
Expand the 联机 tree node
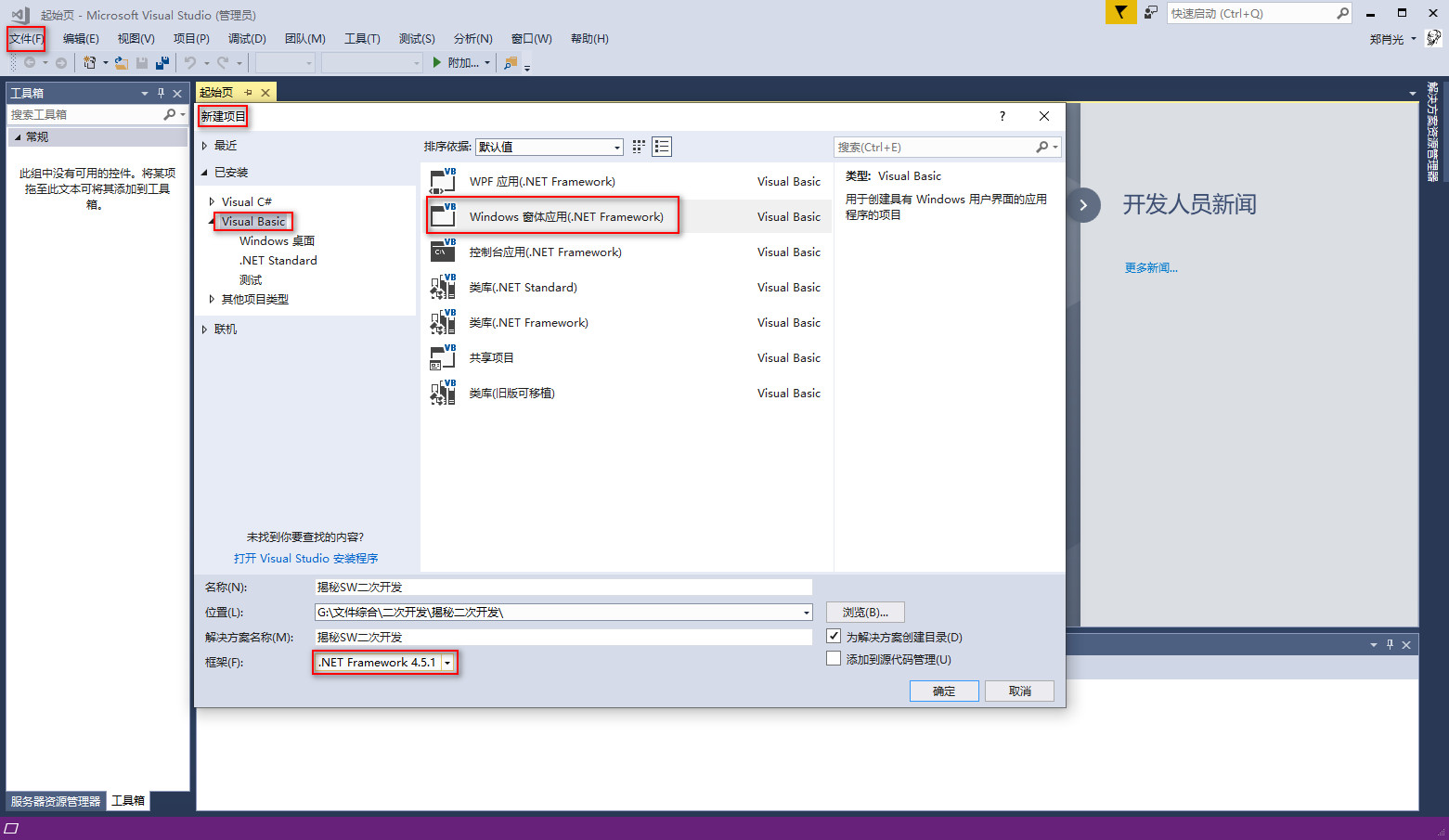[x=204, y=330]
